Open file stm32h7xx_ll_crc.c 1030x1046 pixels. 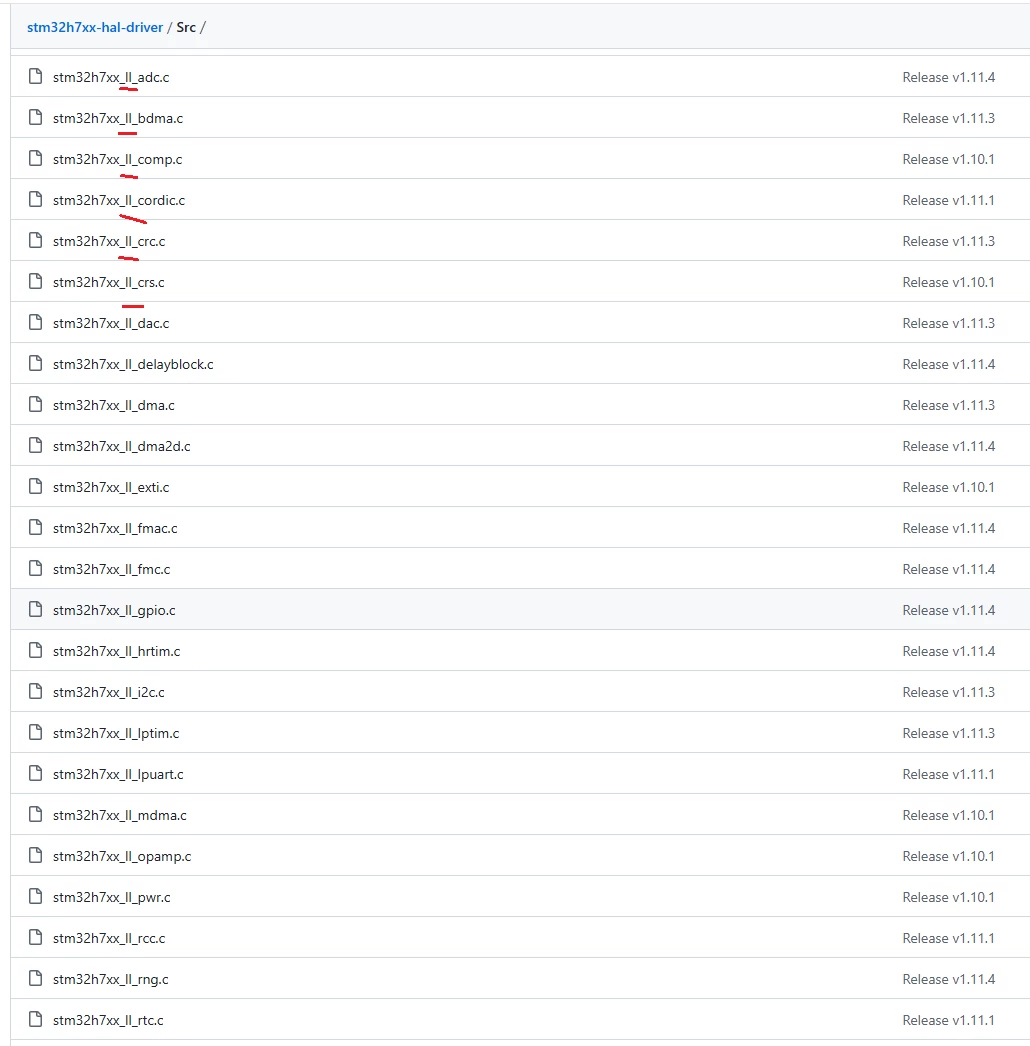tap(109, 241)
